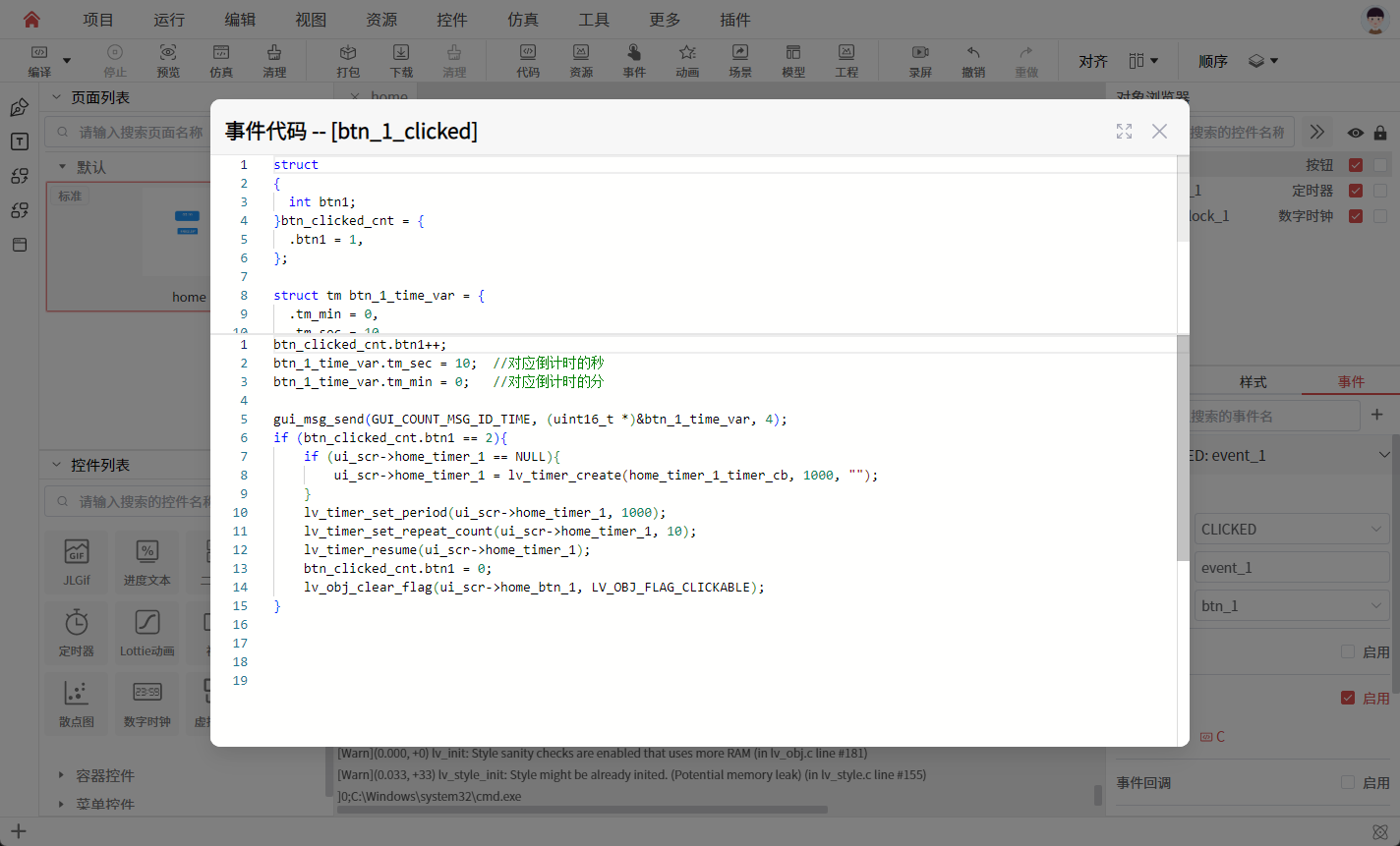Select the 定时器 timer widget in widget list
This screenshot has width=1400, height=846.
[77, 633]
